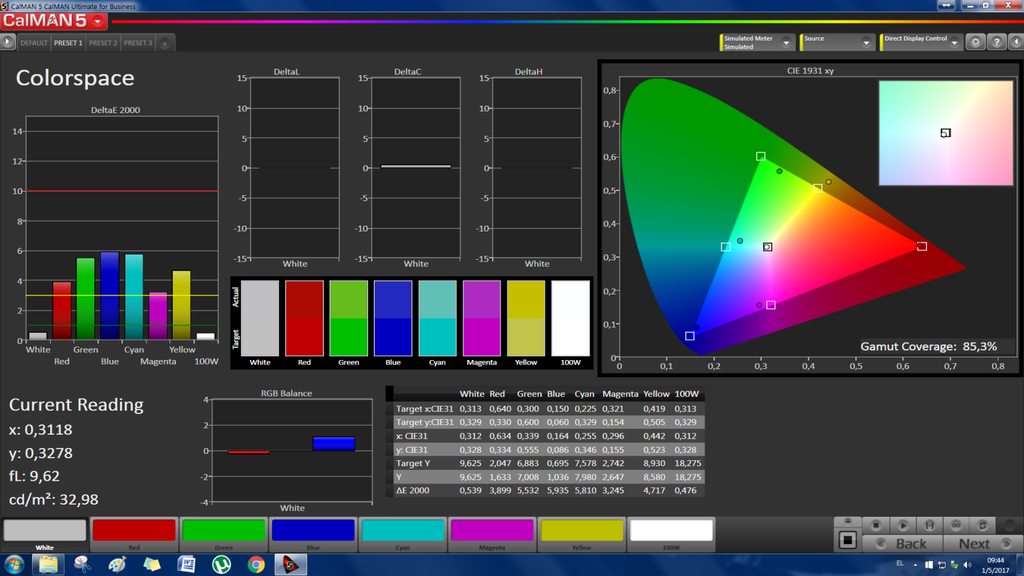This screenshot has width=1024, height=576.
Task: Click the collapse arrow icon at top right
Action: pyautogui.click(x=1016, y=42)
